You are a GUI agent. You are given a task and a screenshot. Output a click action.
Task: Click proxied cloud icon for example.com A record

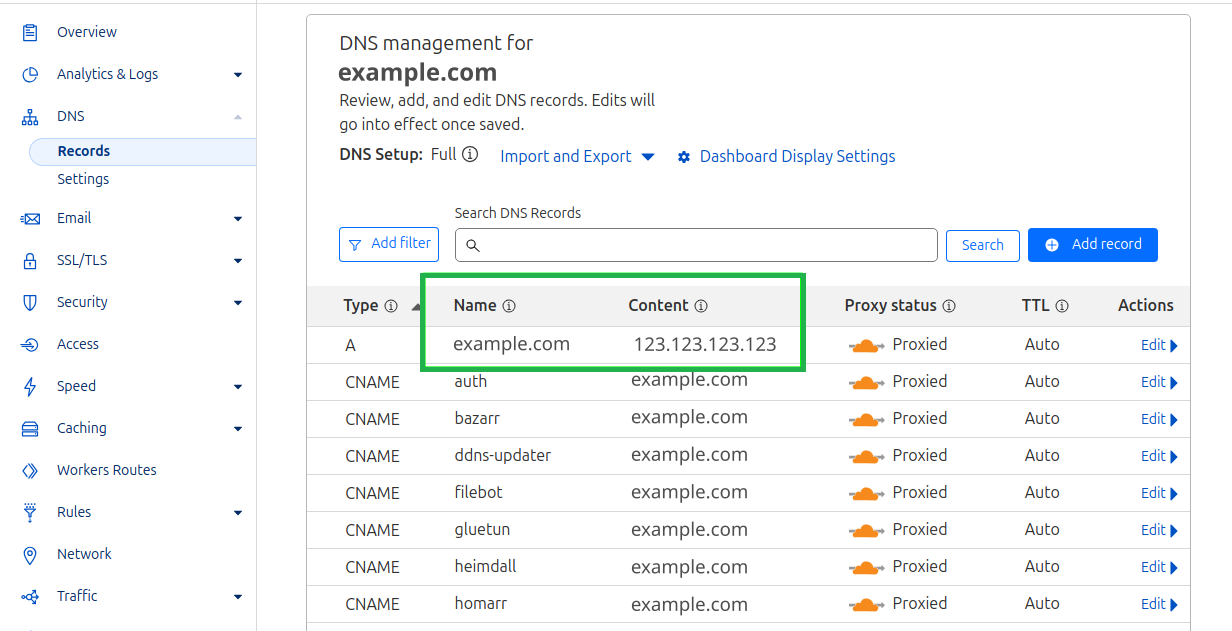pyautogui.click(x=866, y=346)
